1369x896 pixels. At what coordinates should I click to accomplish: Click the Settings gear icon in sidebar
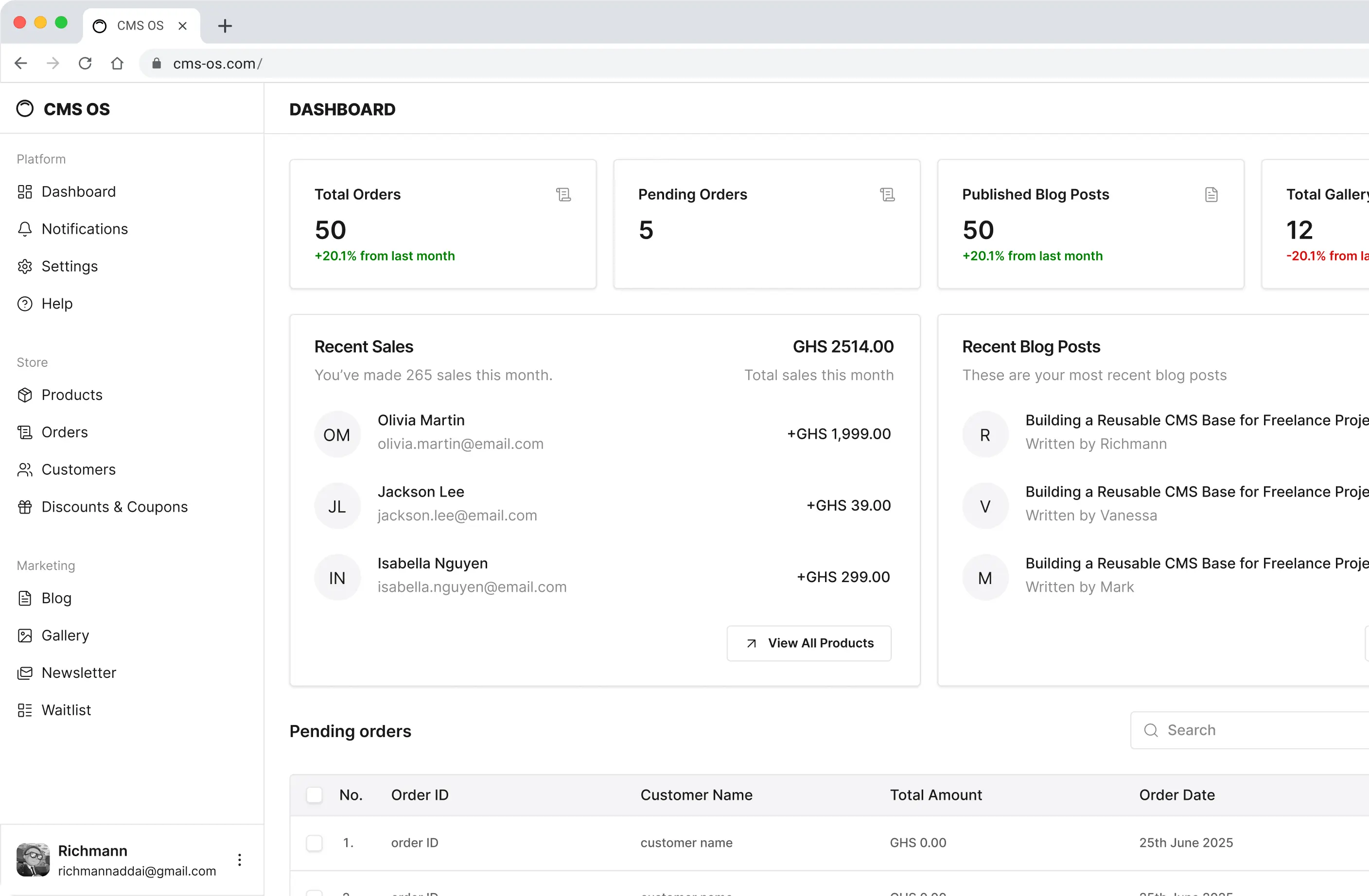[x=25, y=266]
